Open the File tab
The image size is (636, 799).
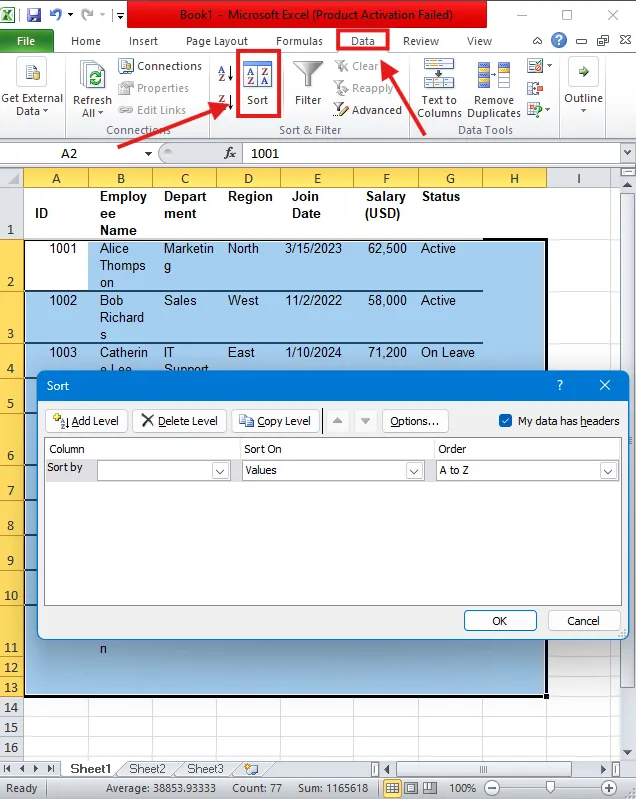click(x=26, y=41)
